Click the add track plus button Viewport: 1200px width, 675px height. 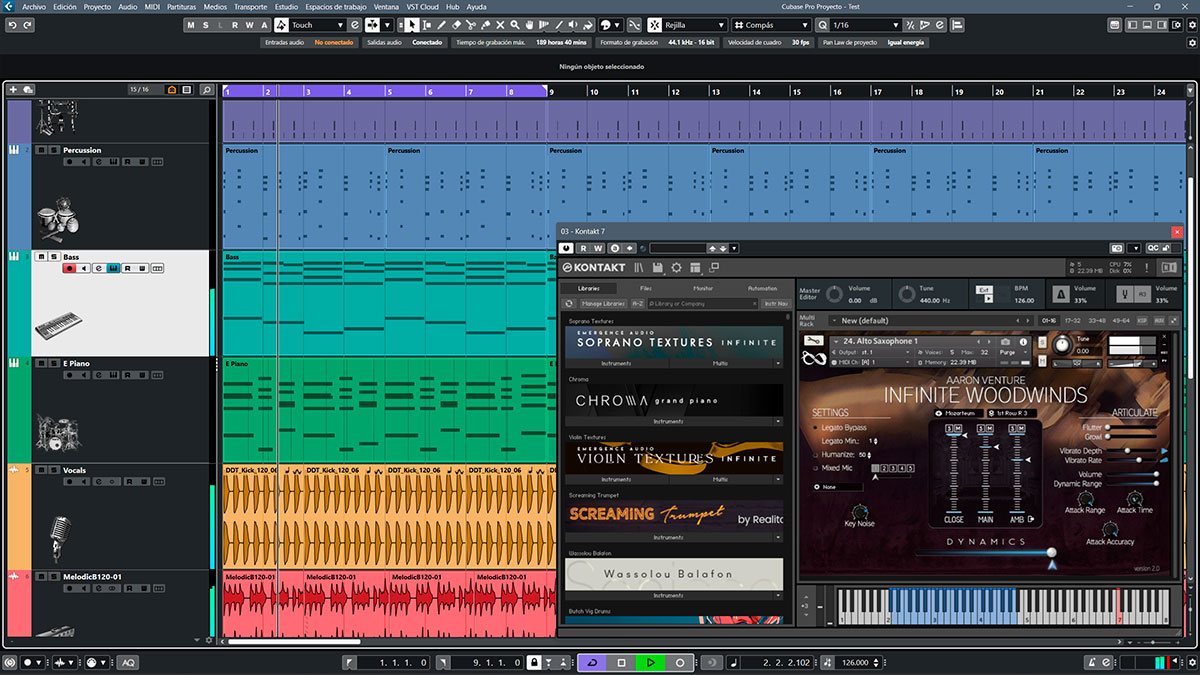(13, 90)
